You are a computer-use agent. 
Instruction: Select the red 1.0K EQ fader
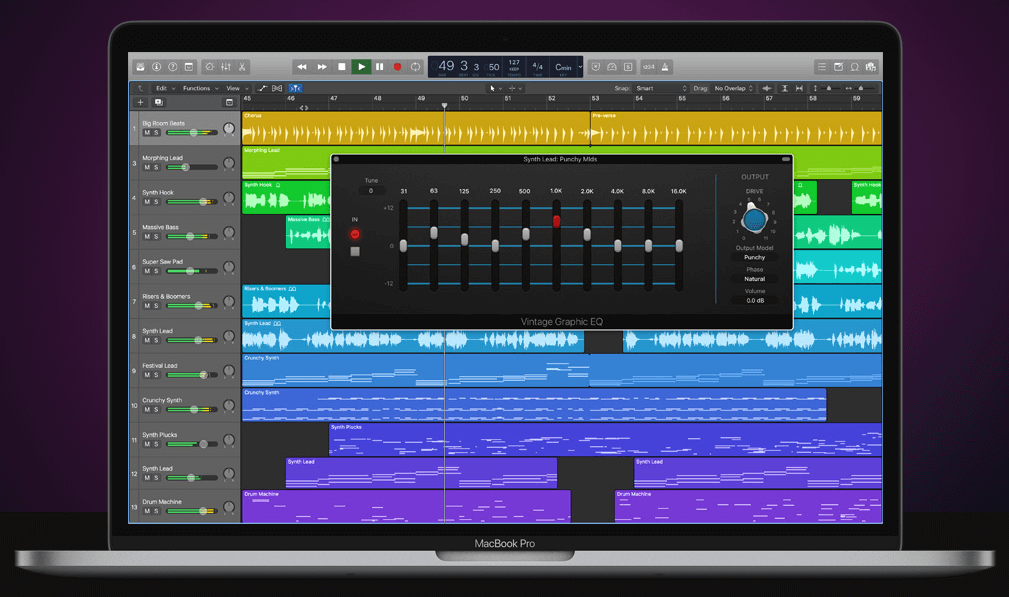coord(557,222)
